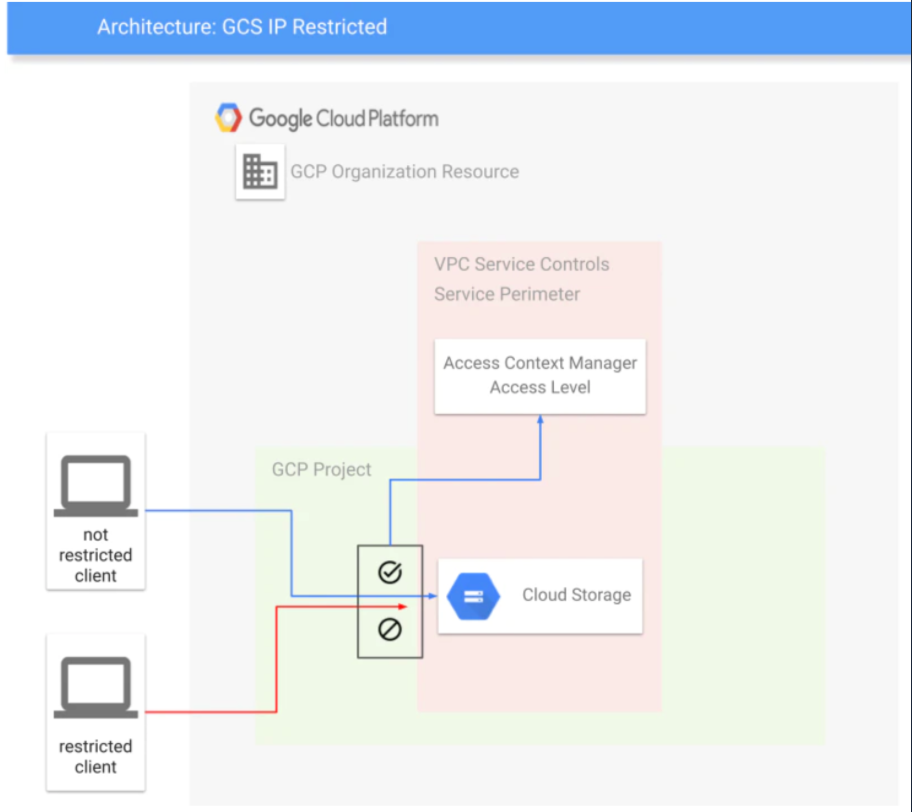Click the Google Cloud Platform hexagon logo
This screenshot has width=912, height=812.
228,118
